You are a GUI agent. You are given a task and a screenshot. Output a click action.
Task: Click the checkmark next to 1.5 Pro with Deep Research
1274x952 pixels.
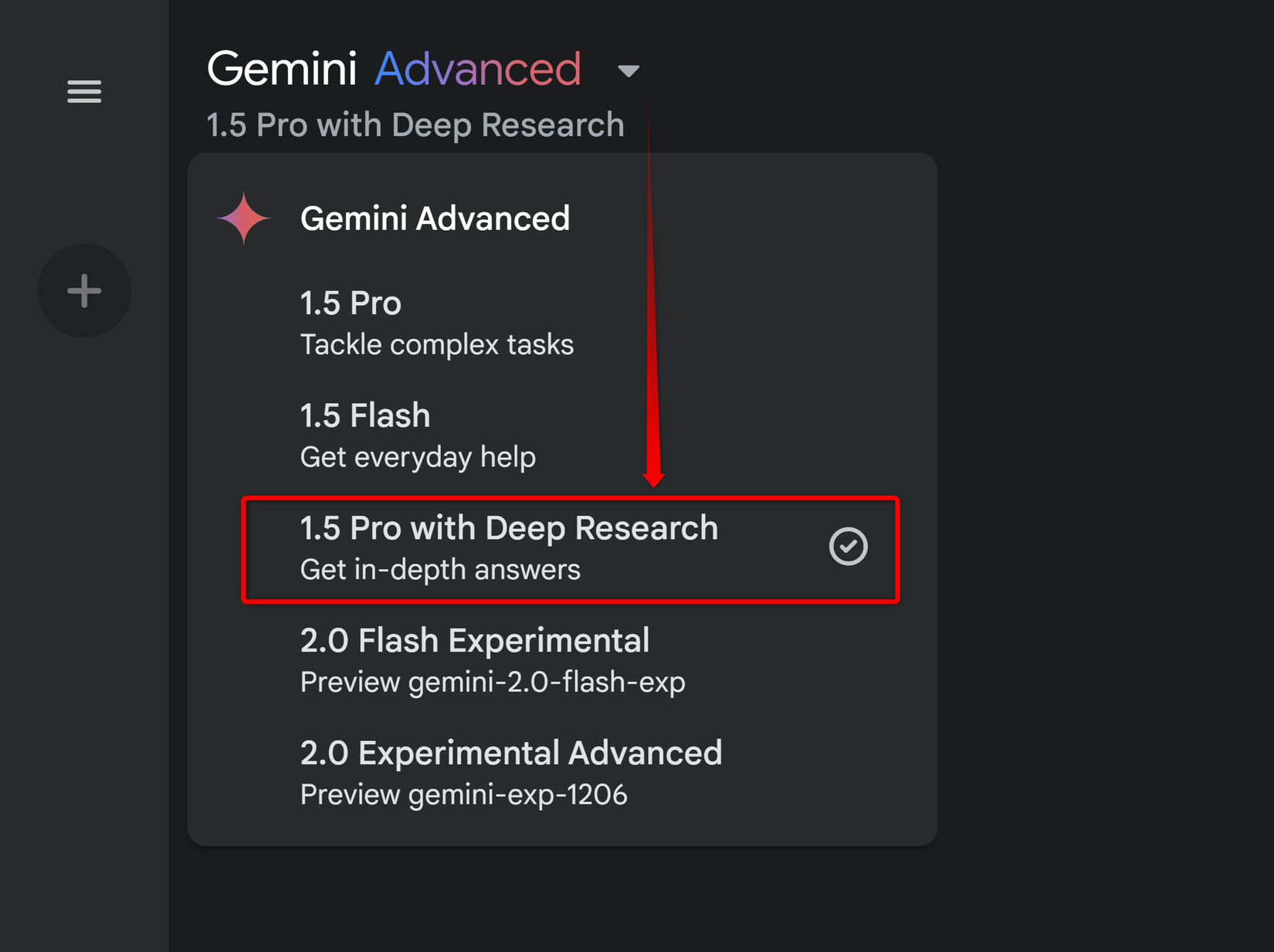848,547
